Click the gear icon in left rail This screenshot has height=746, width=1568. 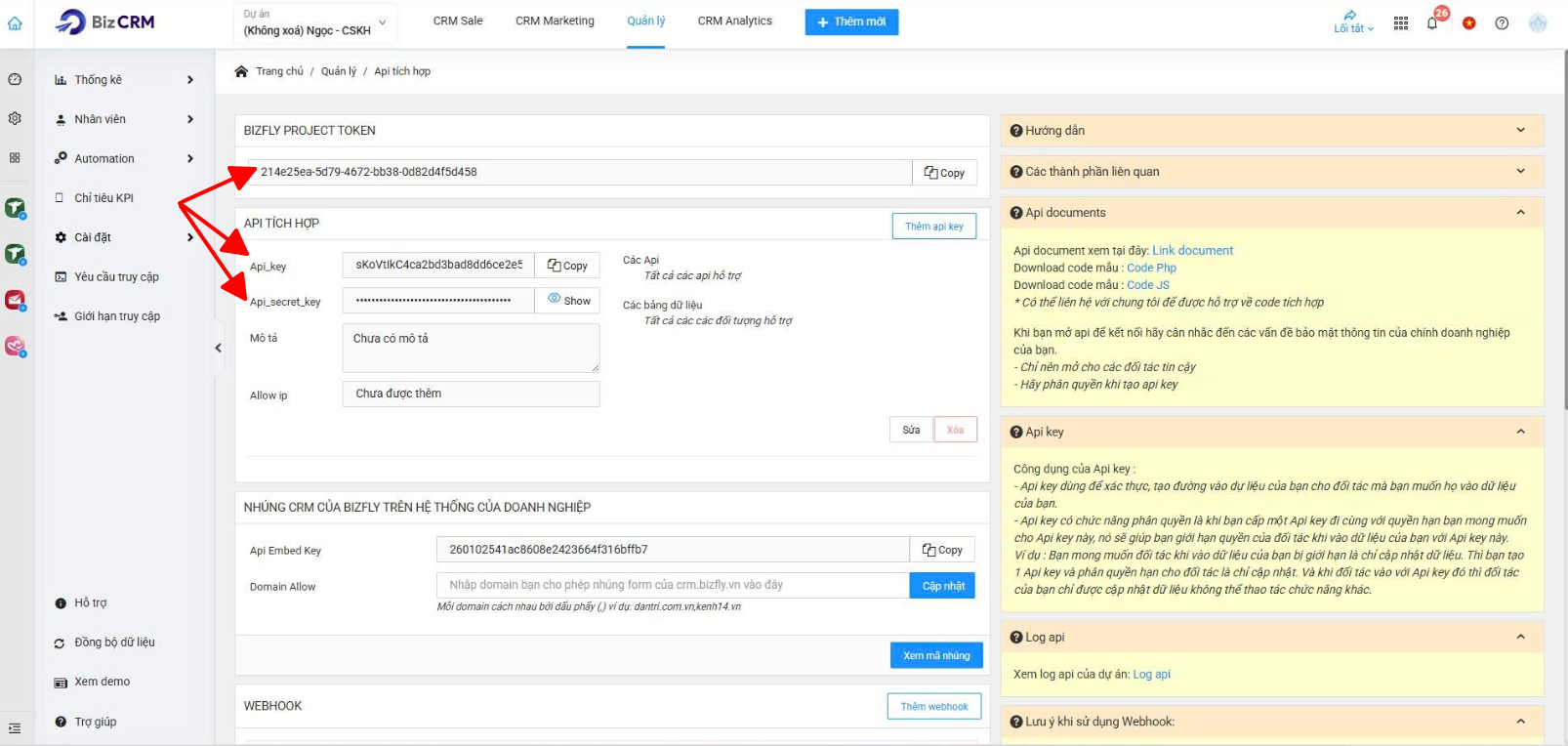point(15,118)
